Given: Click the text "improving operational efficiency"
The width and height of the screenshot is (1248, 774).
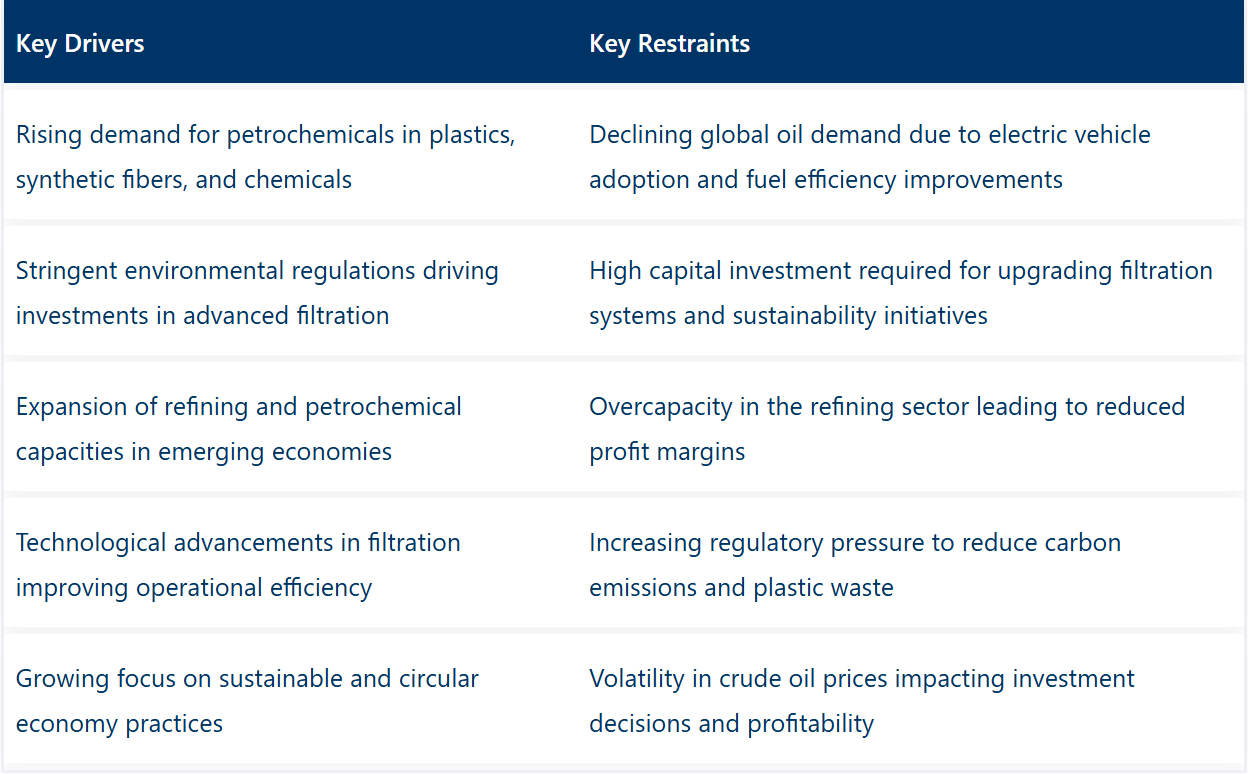Looking at the screenshot, I should (194, 588).
